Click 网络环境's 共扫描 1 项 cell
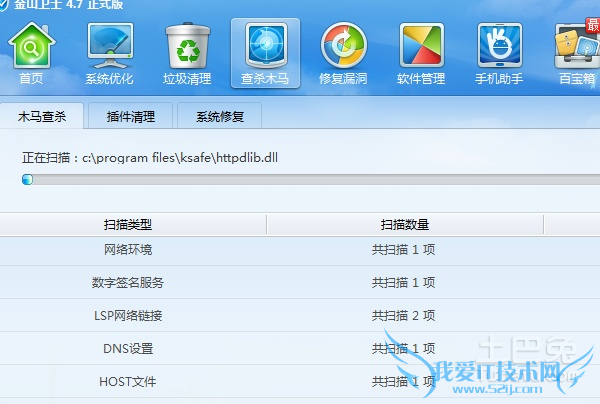600x404 pixels. pyautogui.click(x=404, y=250)
